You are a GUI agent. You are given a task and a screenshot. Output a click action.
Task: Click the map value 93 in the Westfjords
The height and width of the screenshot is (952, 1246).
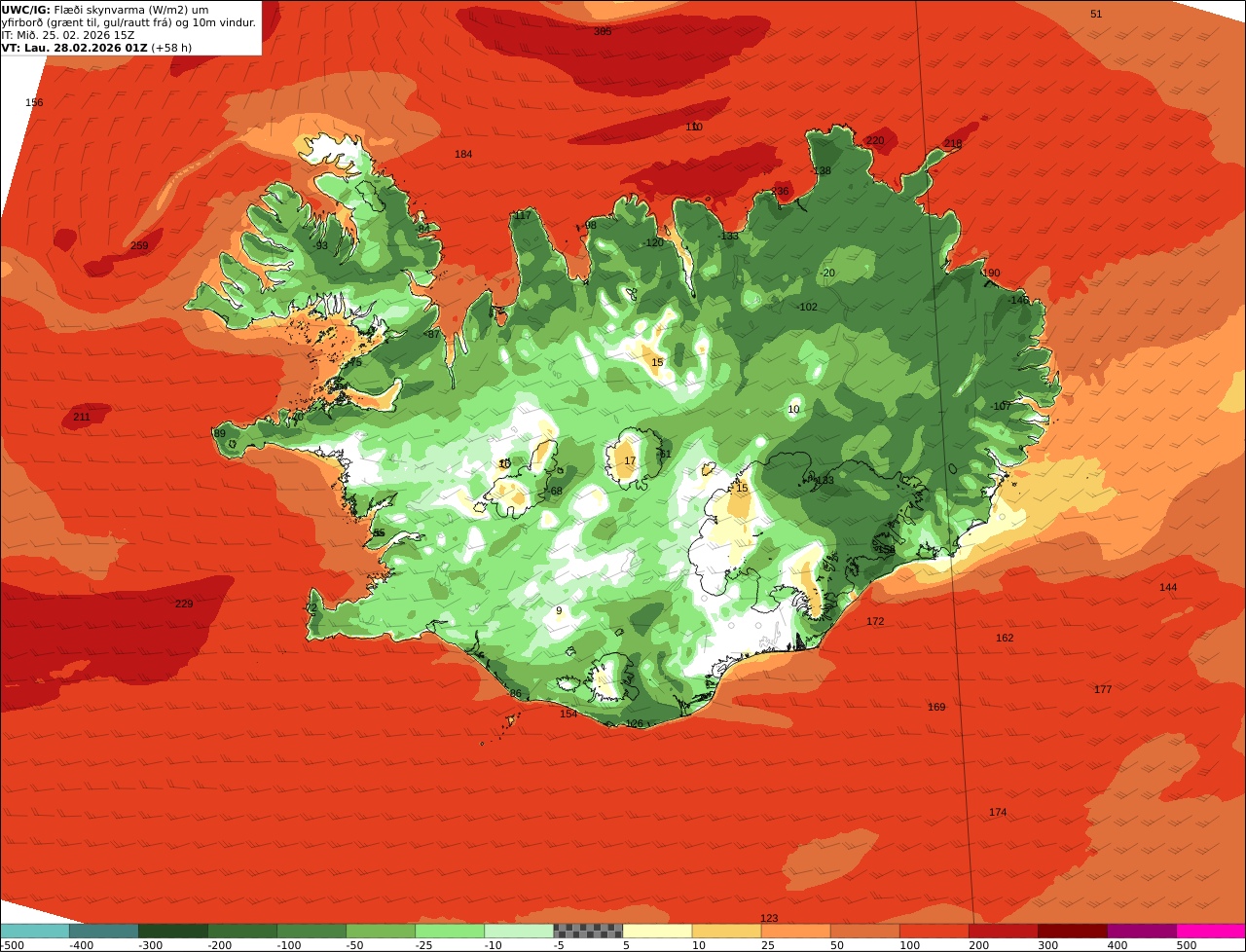coord(321,245)
